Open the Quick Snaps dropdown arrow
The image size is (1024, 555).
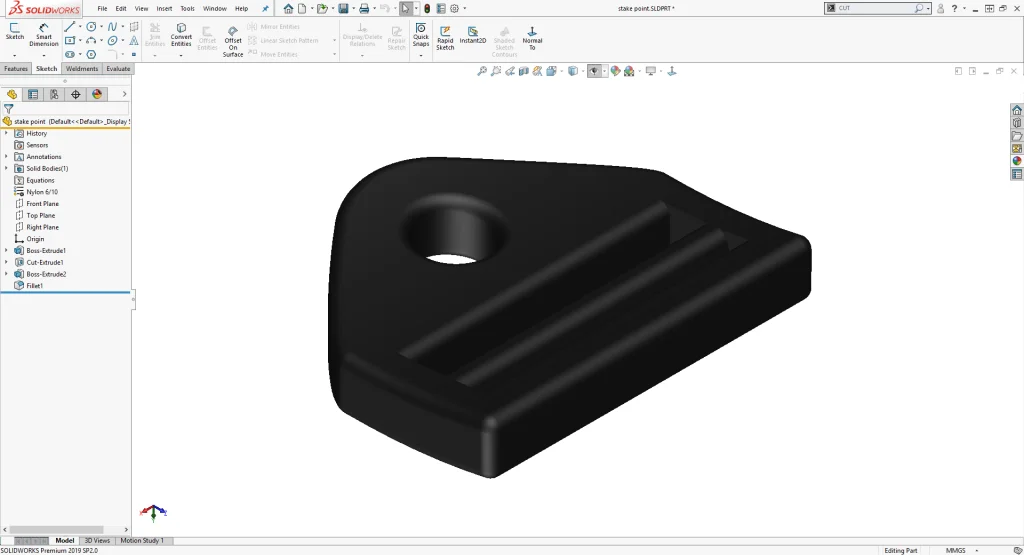point(421,55)
